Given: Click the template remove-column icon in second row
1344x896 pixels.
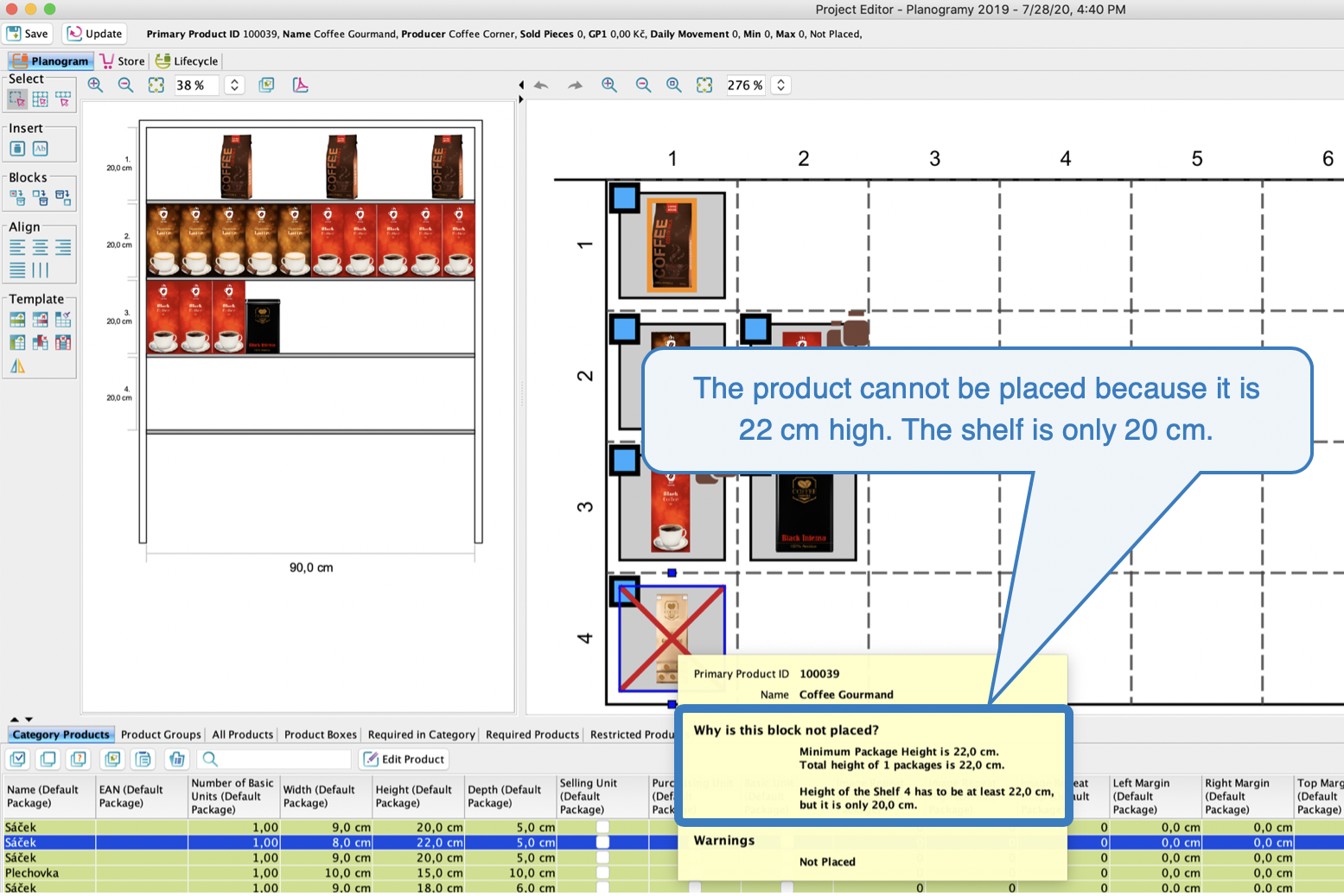Looking at the screenshot, I should tap(41, 342).
